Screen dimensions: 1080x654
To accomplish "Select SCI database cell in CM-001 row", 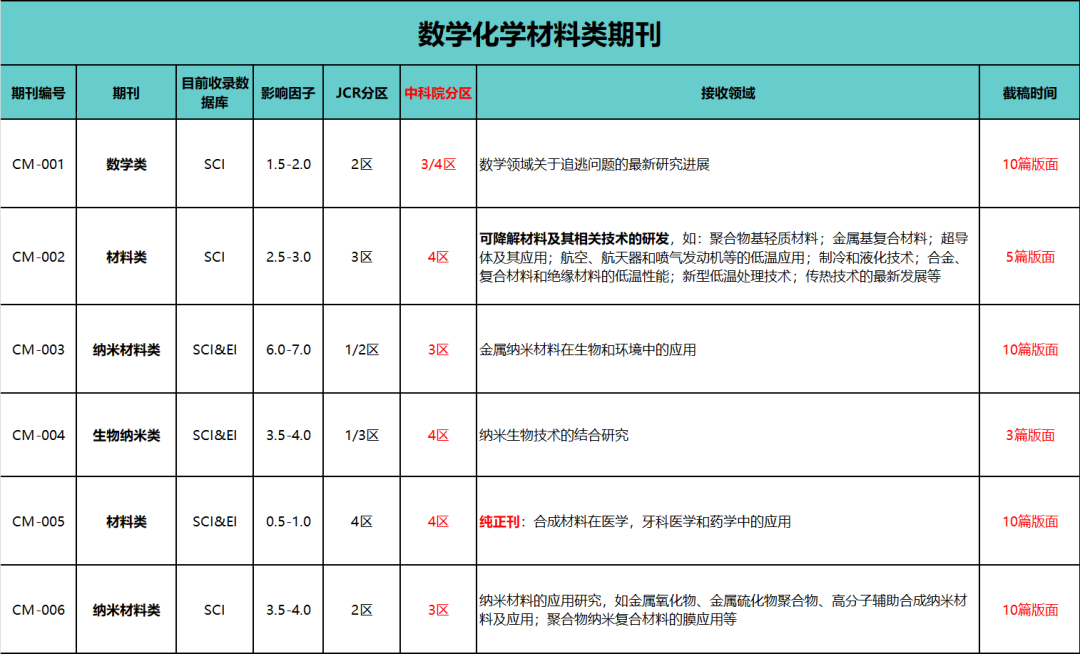I will pos(215,164).
